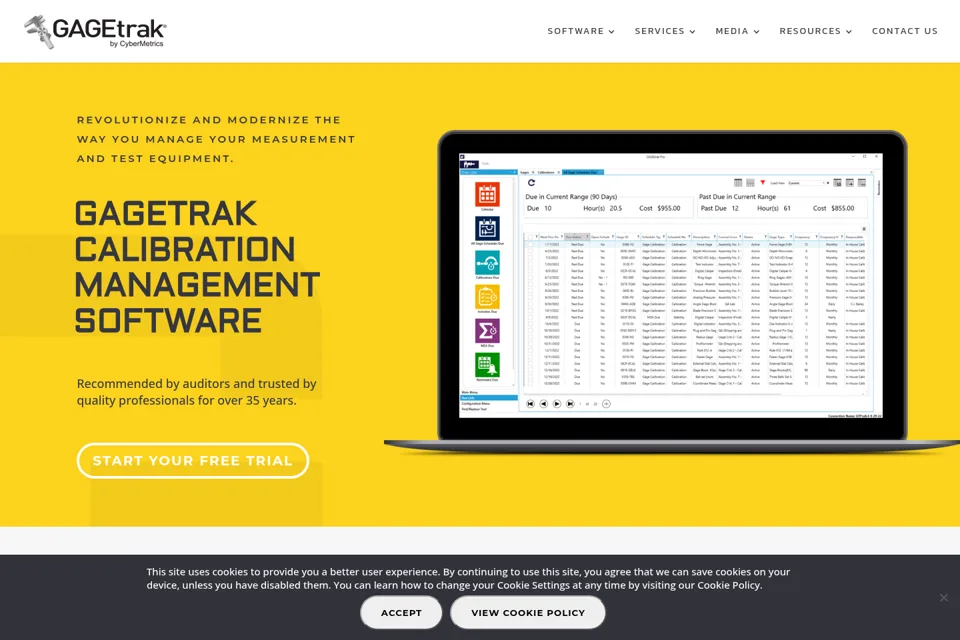Dismiss the cookie banner with the X
960x640 pixels.
(x=943, y=597)
